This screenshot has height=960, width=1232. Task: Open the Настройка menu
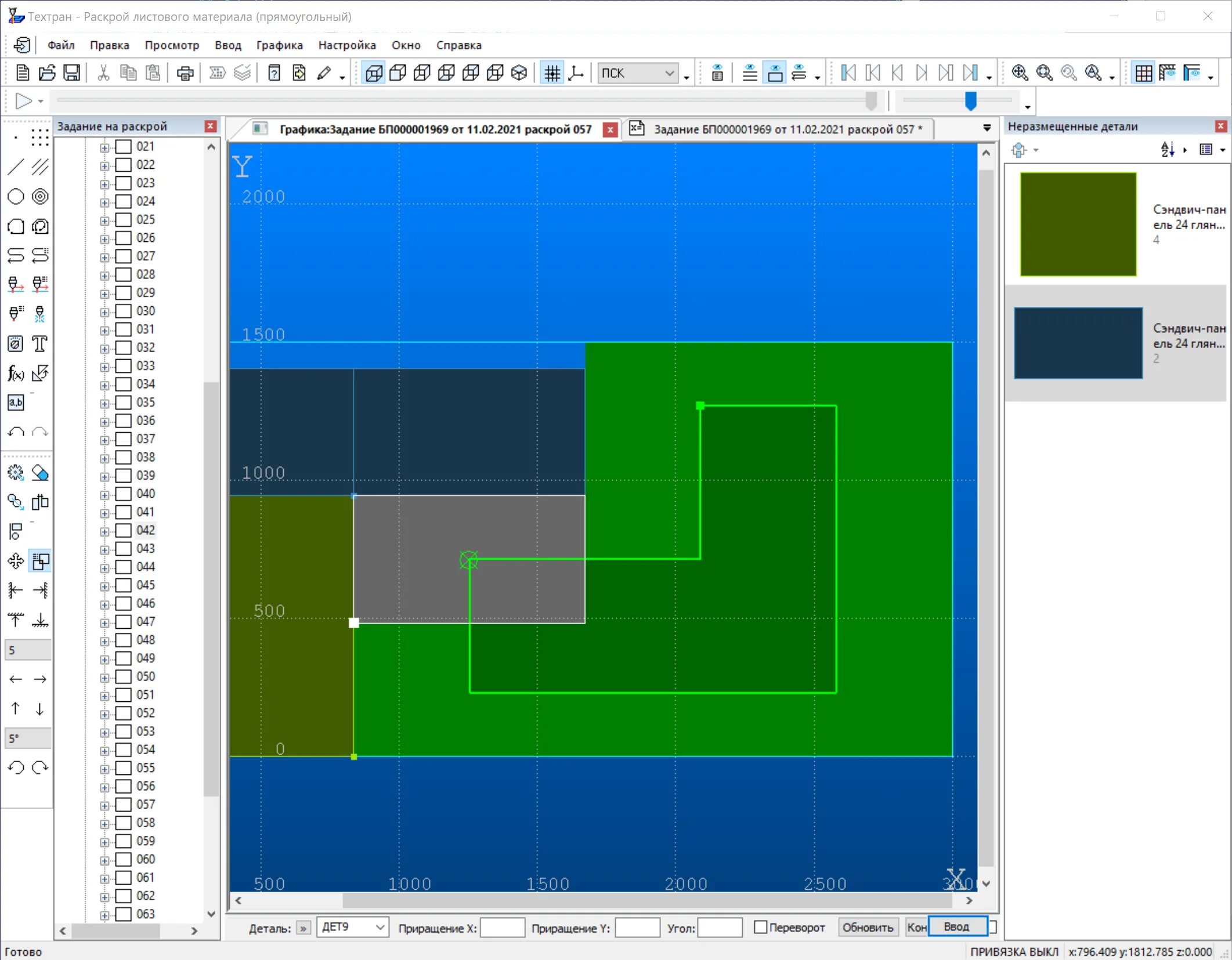(x=347, y=45)
